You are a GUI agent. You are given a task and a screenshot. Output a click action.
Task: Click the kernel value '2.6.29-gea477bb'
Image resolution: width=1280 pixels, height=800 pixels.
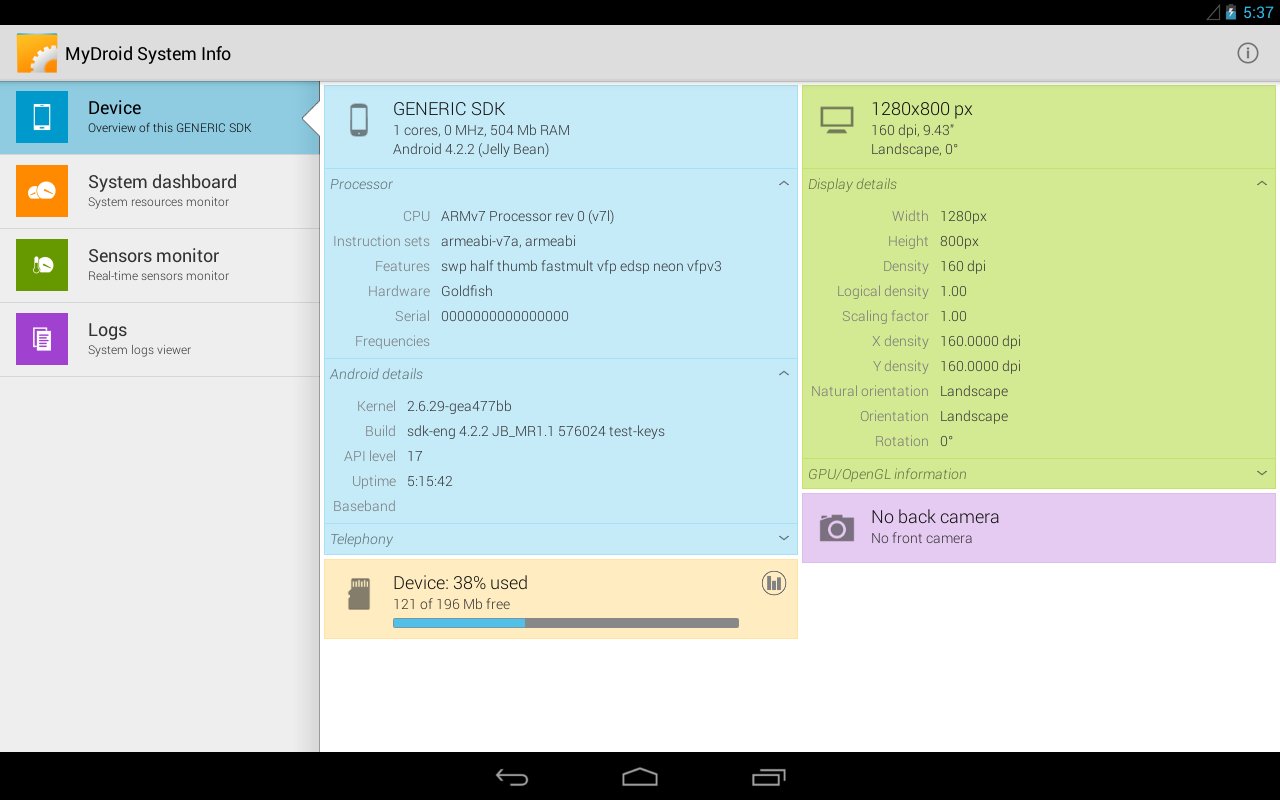click(459, 406)
